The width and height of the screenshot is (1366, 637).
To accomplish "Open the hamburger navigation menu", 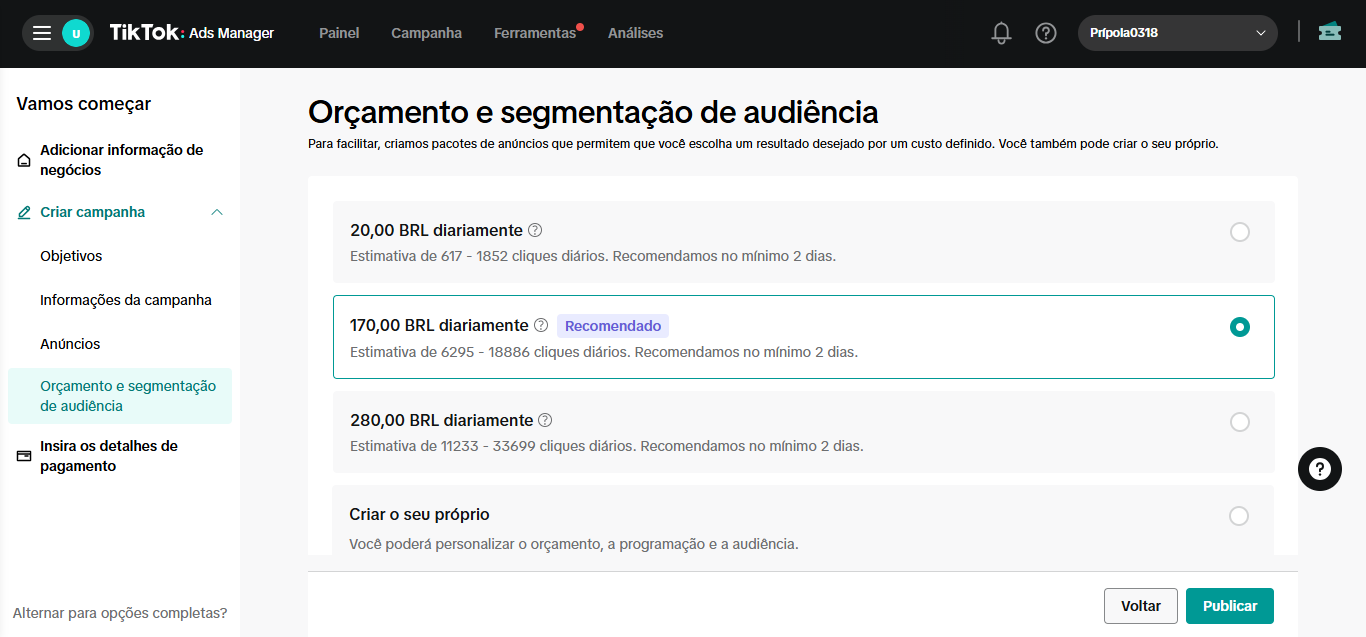I will (x=41, y=32).
